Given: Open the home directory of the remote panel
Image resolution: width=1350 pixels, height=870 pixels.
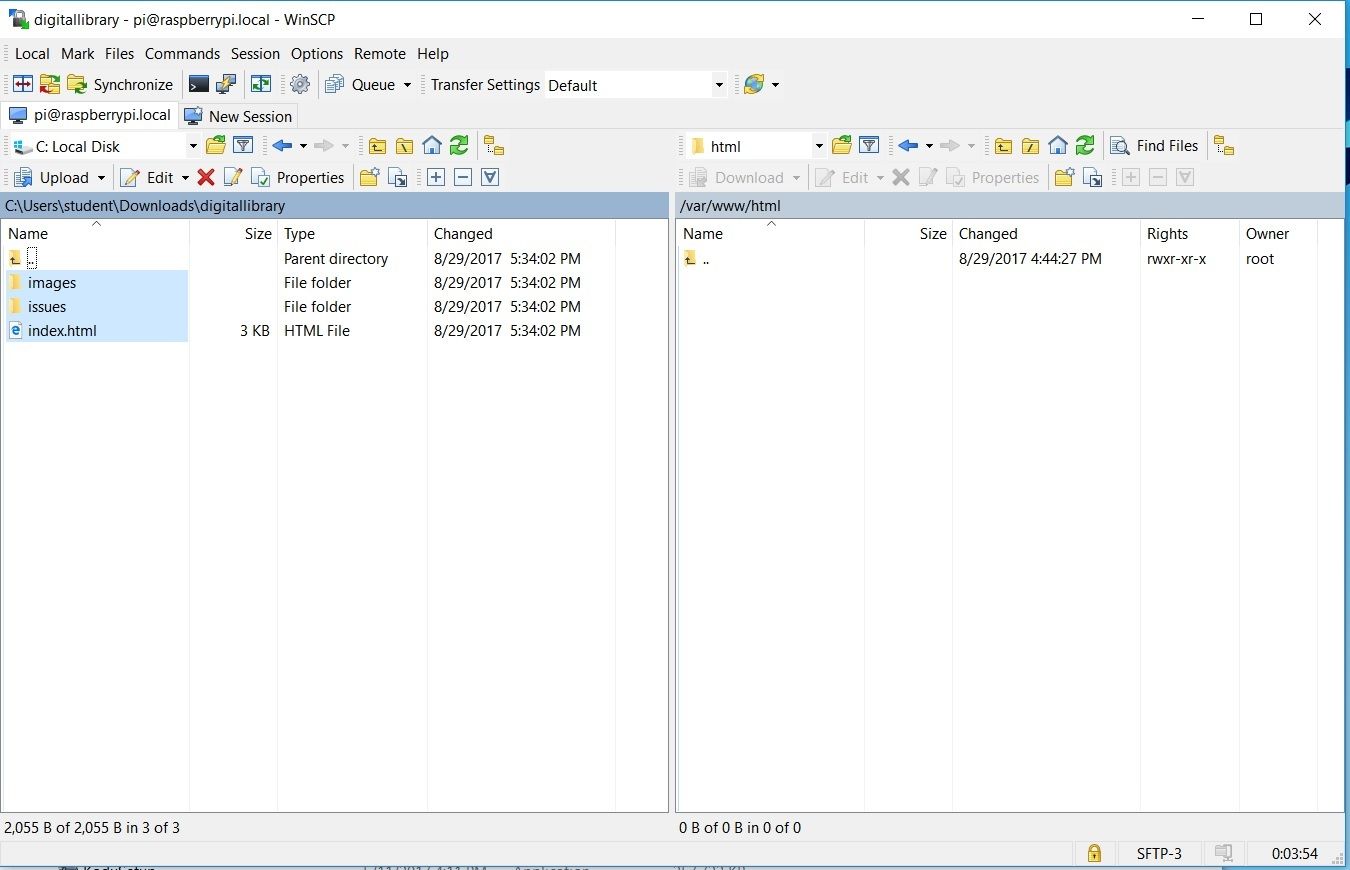Looking at the screenshot, I should (x=1058, y=146).
